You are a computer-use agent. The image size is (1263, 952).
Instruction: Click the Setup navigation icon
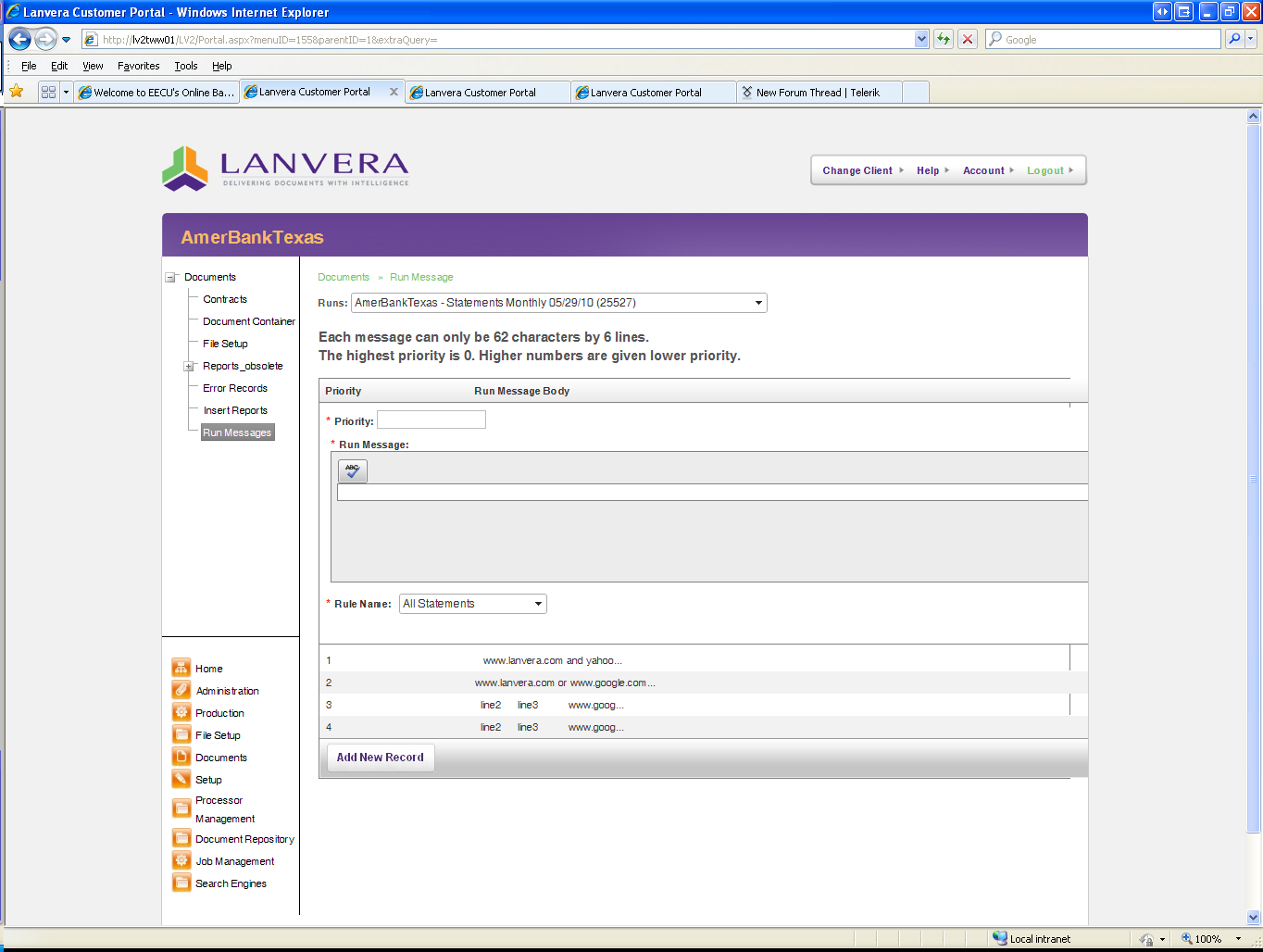click(x=181, y=779)
